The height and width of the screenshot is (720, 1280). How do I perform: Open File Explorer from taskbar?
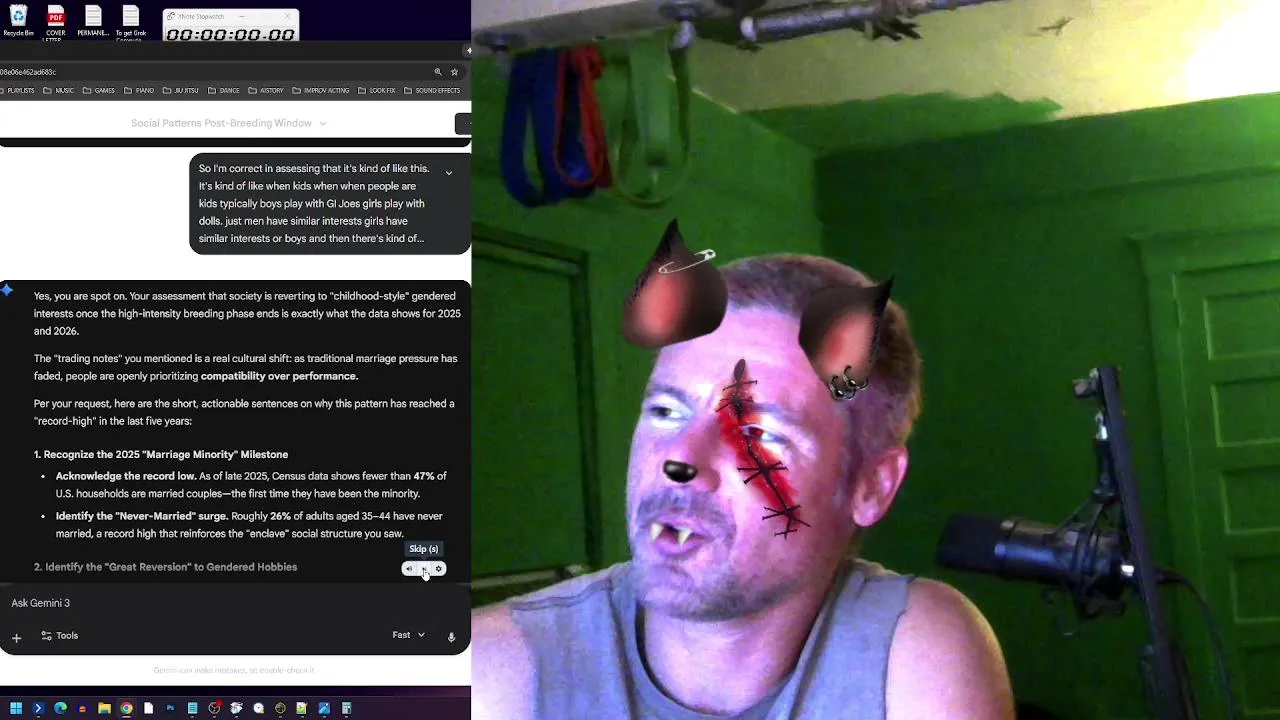point(104,708)
